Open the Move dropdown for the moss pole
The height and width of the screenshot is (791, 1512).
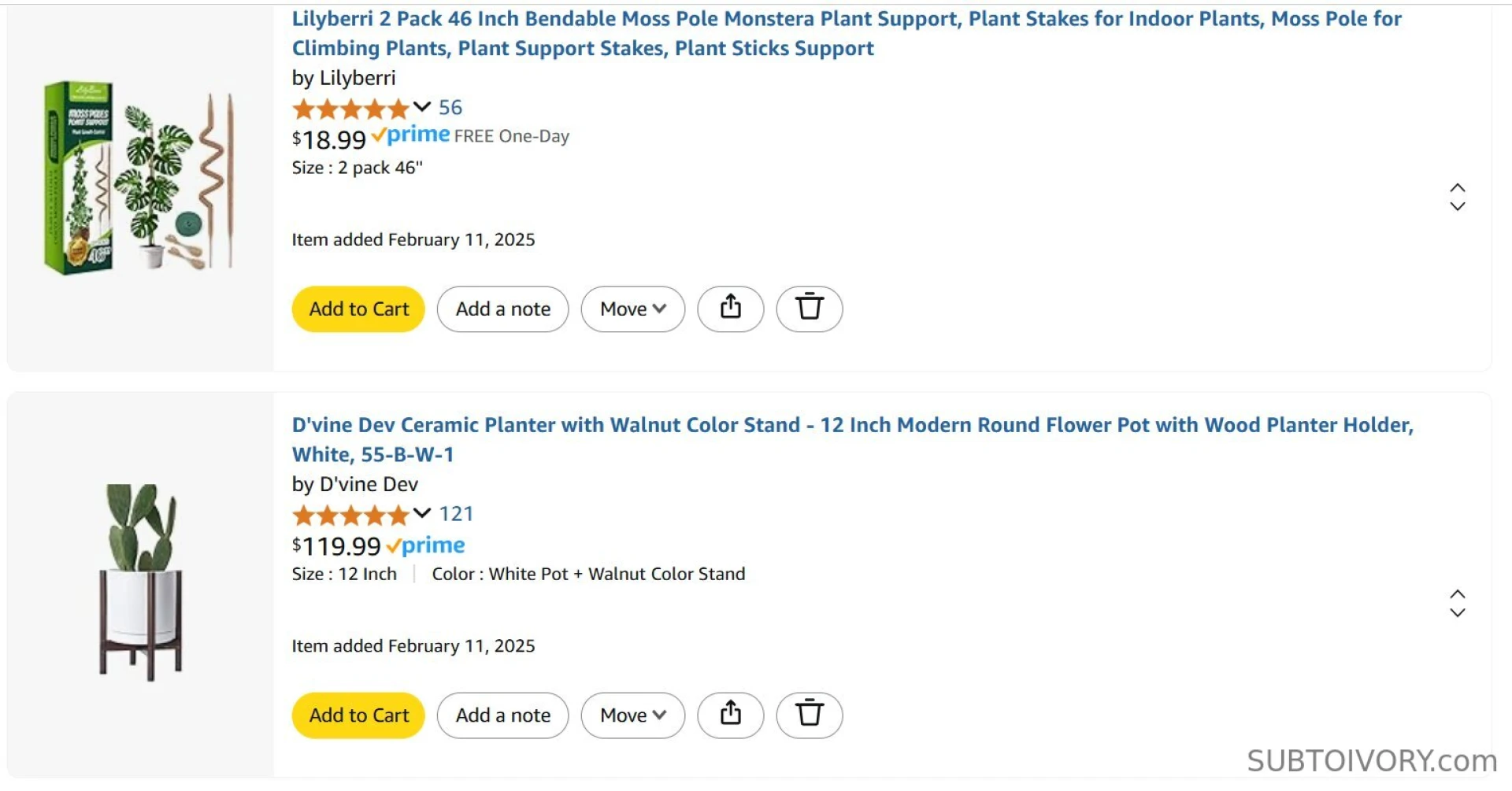coord(632,309)
